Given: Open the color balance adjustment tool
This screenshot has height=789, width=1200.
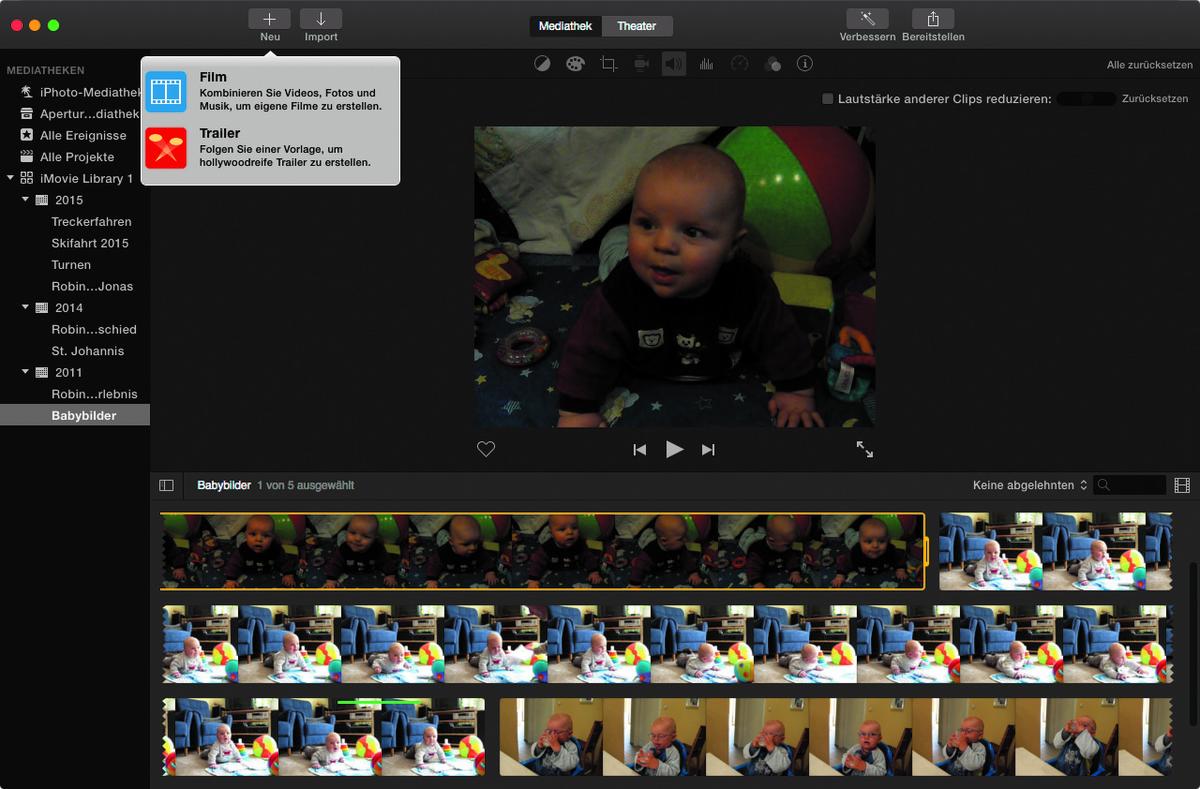Looking at the screenshot, I should point(542,64).
